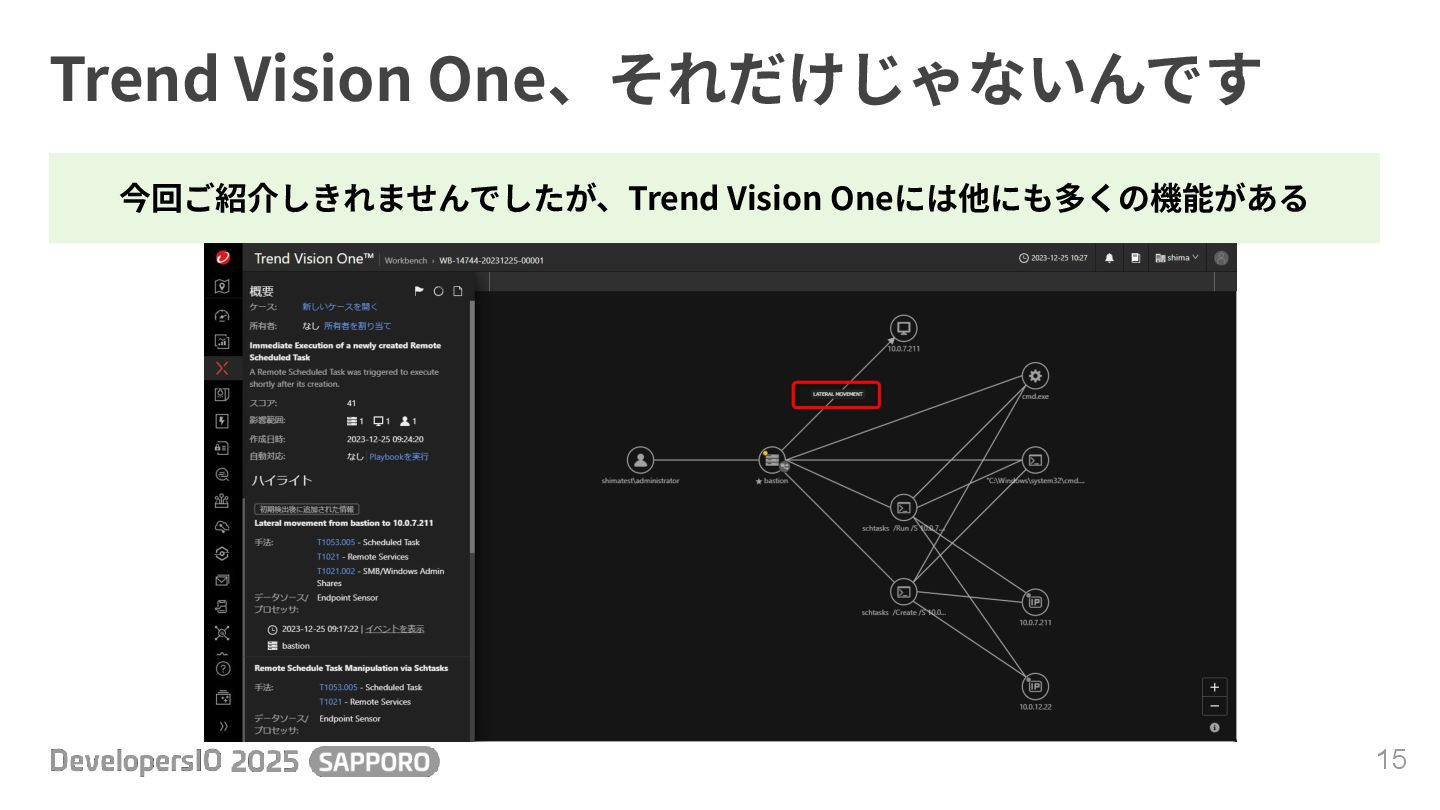1440x810 pixels.
Task: Select the 10.0.7.211 monitor endpoint node
Action: click(x=903, y=328)
